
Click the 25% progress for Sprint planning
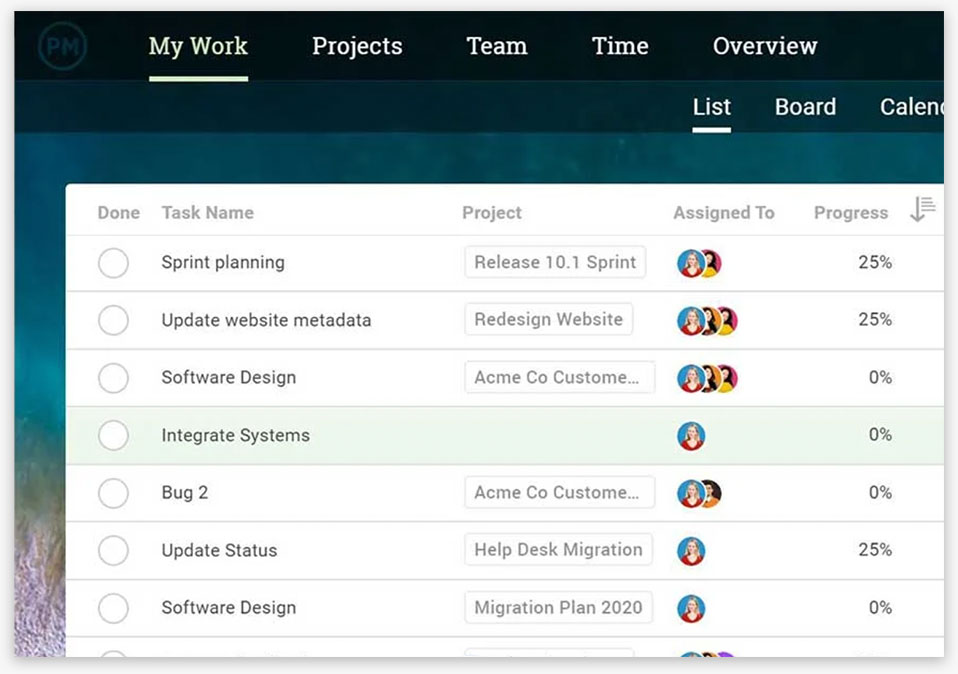click(x=875, y=262)
